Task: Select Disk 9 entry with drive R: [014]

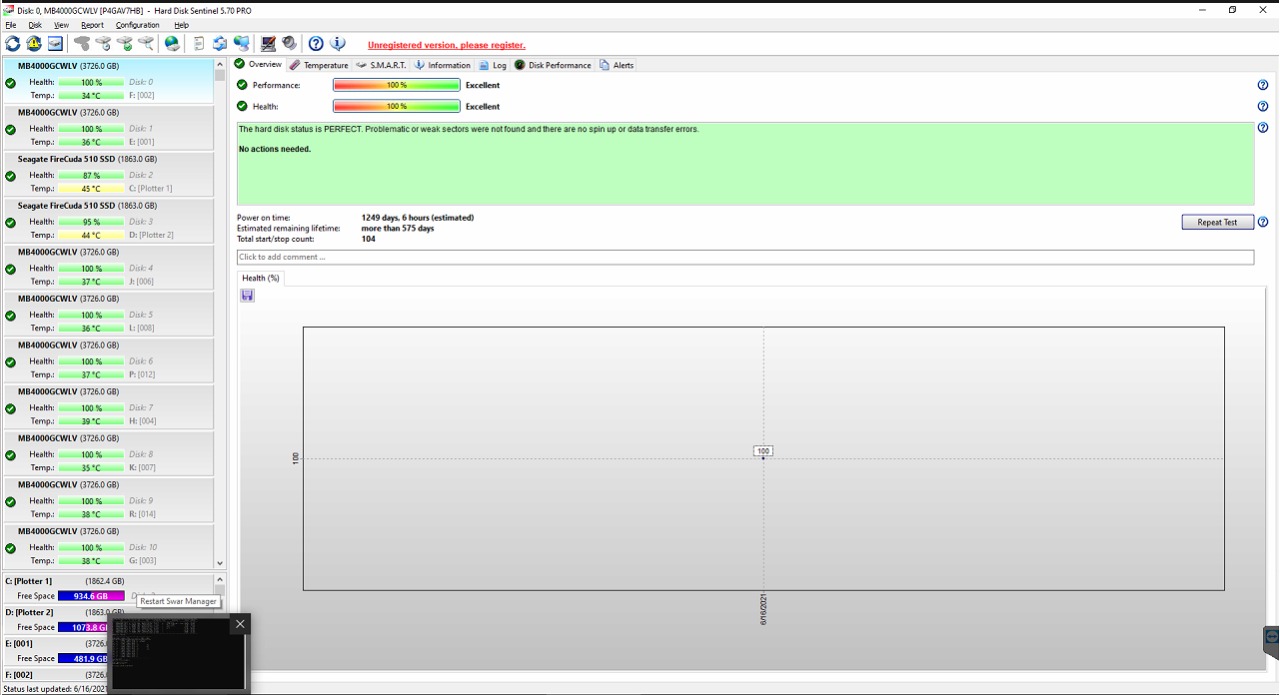Action: pyautogui.click(x=107, y=500)
